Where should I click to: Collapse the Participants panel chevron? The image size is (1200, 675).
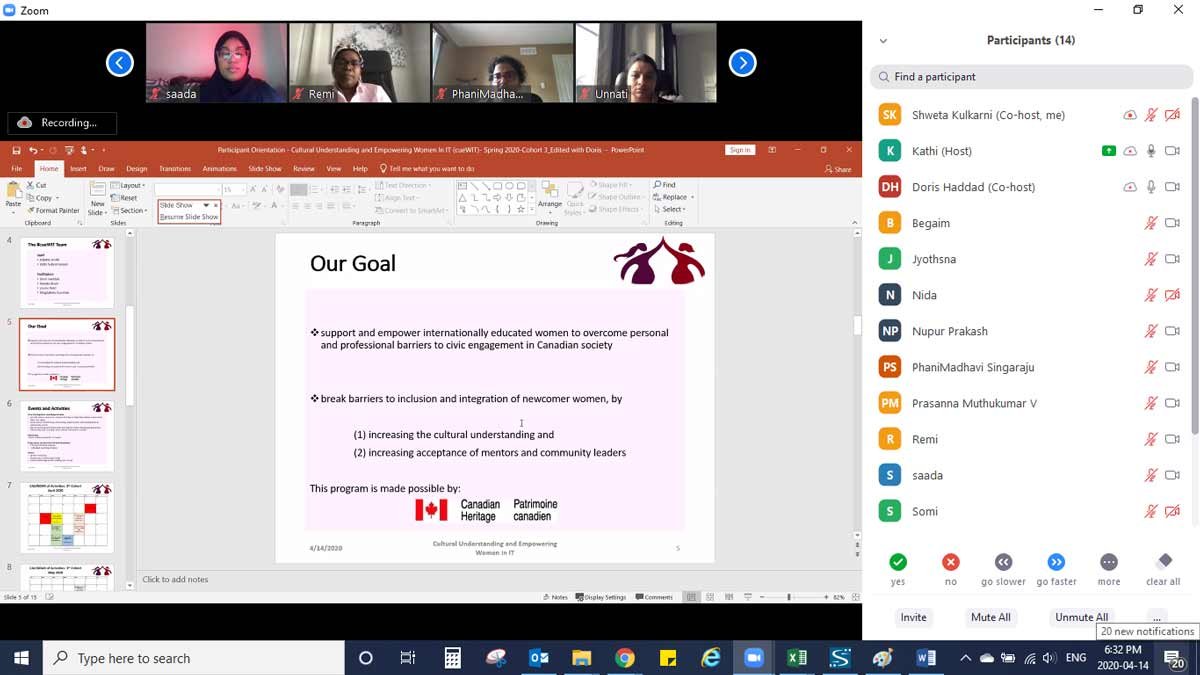(883, 41)
